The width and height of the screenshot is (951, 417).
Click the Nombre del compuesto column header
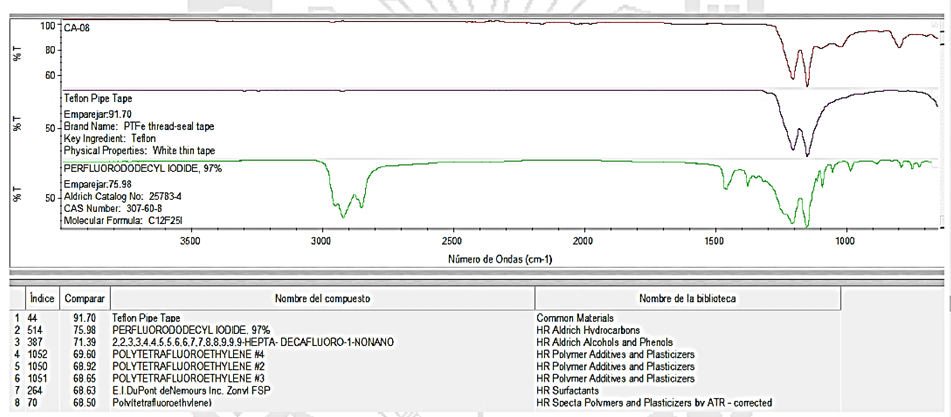pos(322,298)
